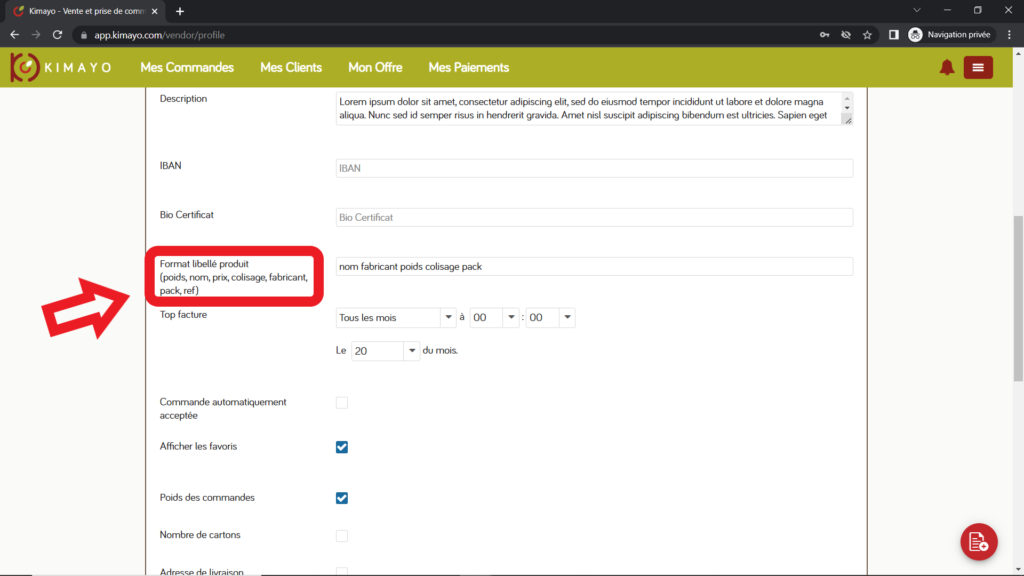1024x576 pixels.
Task: Click the Kimayo logo
Action: click(61, 67)
